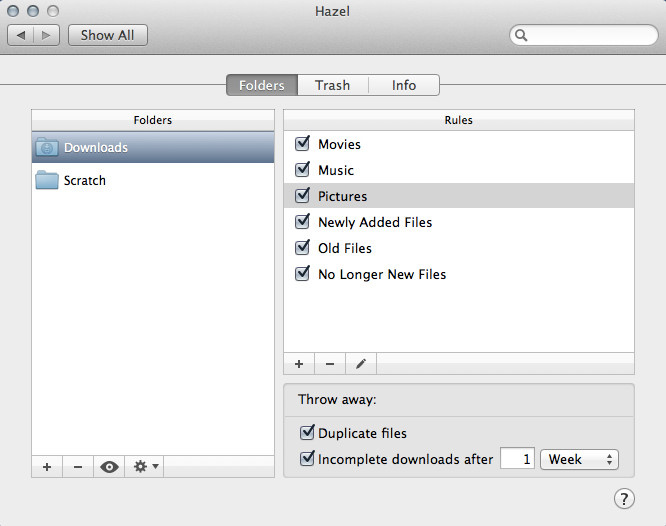Go forward with the right arrow button

[x=46, y=35]
